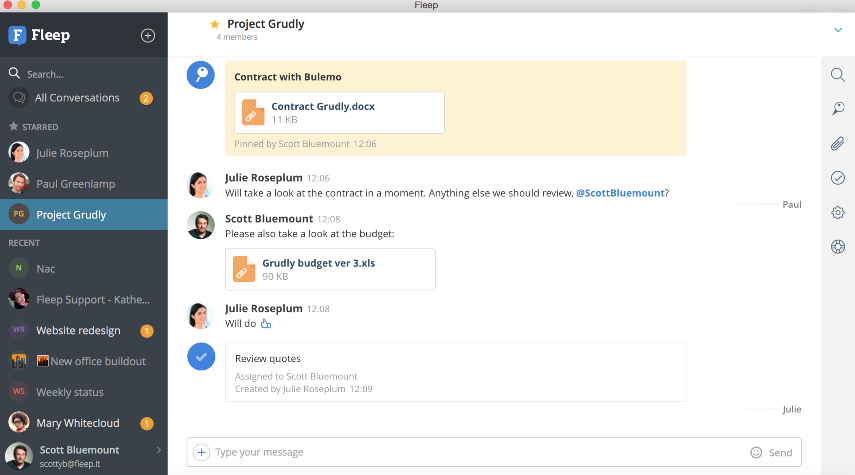This screenshot has height=475, width=855.
Task: Start a new conversation with plus icon
Action: [x=148, y=35]
